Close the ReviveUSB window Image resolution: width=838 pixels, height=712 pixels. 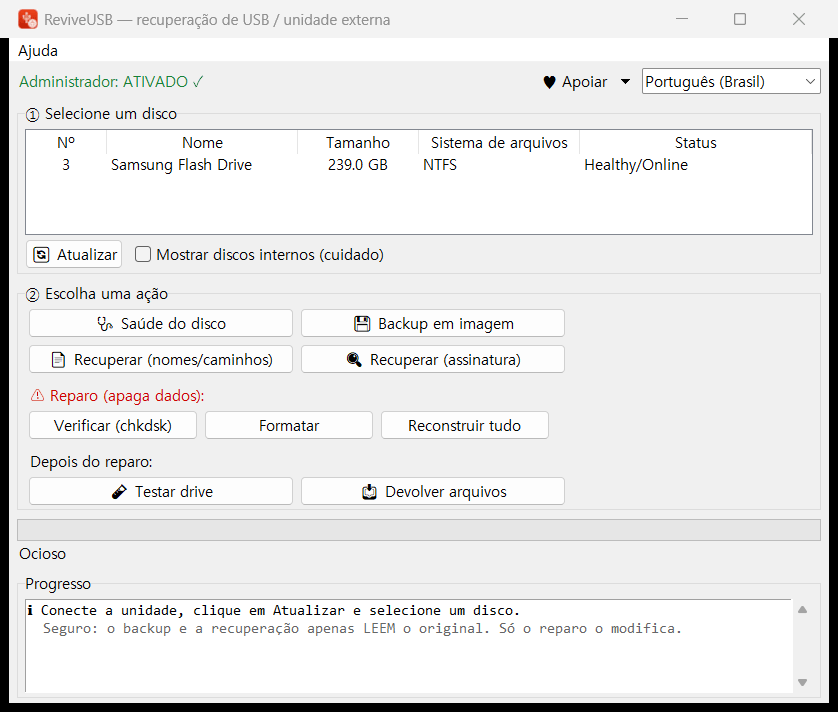pyautogui.click(x=799, y=19)
